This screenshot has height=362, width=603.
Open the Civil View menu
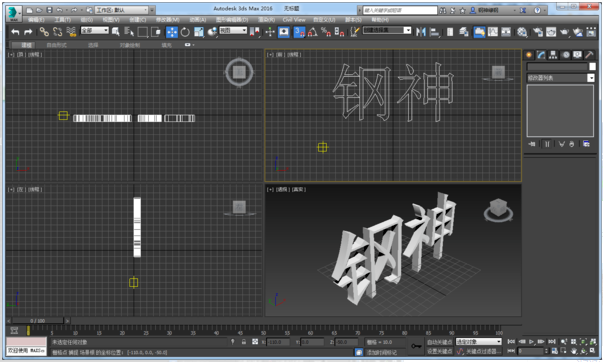click(294, 20)
